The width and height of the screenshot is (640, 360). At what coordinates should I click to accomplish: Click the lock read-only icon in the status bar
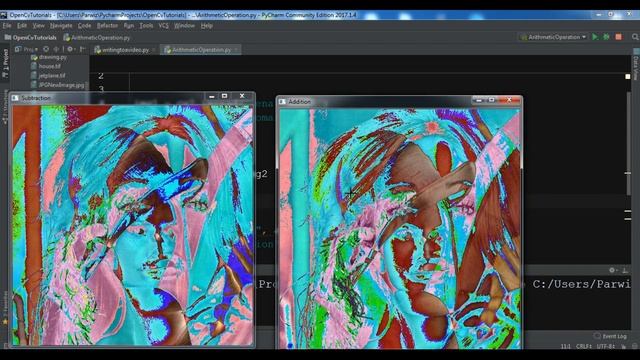(x=623, y=347)
